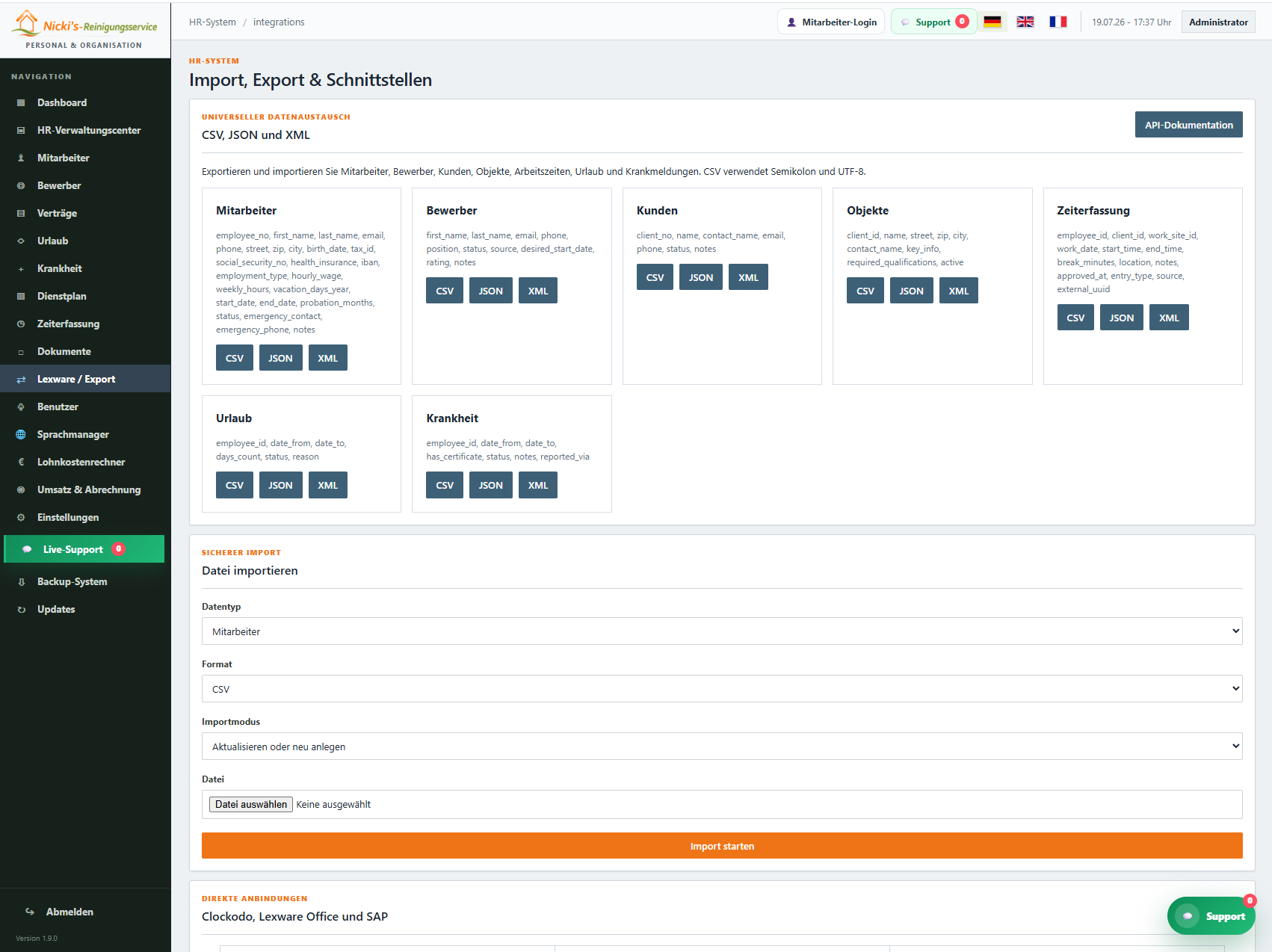Viewport: 1272px width, 952px height.
Task: Export Bewerber as XML
Action: (x=538, y=291)
